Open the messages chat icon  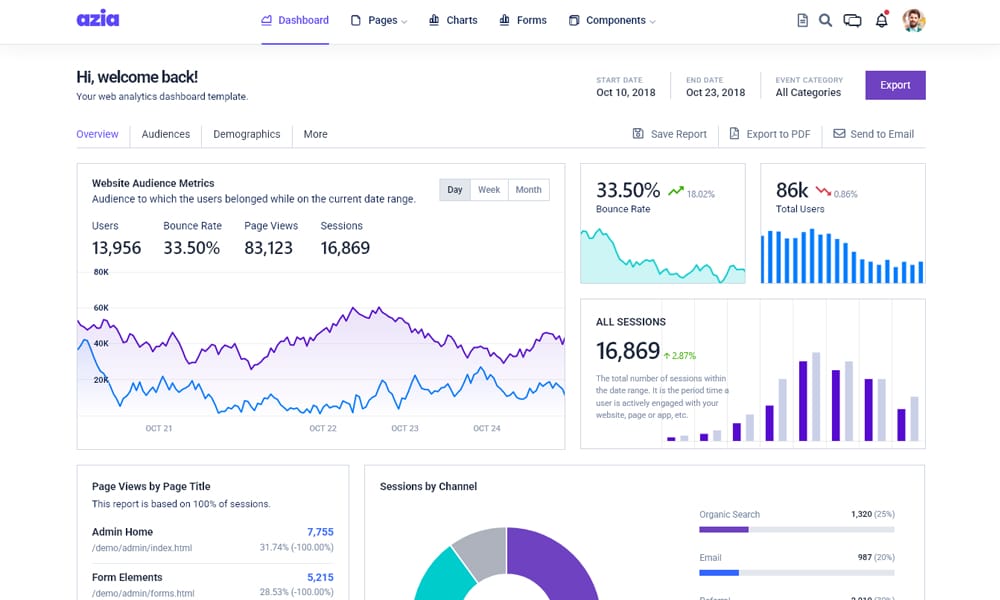(x=852, y=20)
